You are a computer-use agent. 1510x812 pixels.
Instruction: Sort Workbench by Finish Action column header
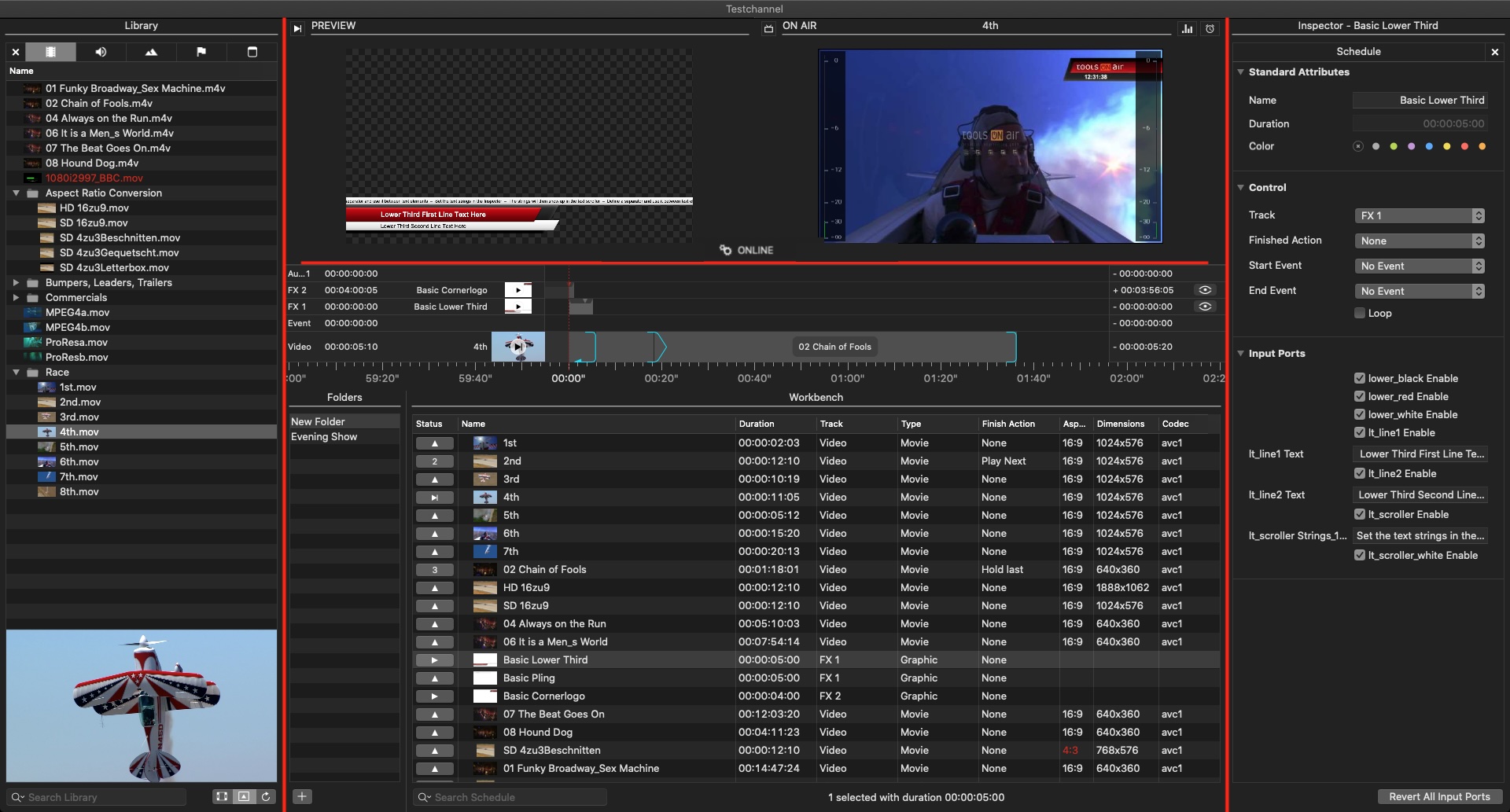(x=1018, y=424)
